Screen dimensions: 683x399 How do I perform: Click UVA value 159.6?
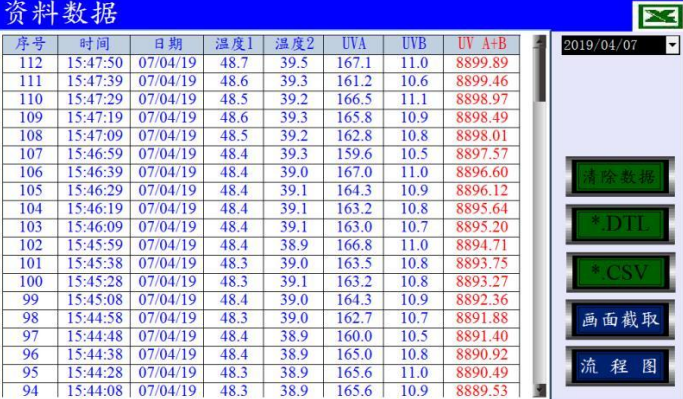coord(354,154)
